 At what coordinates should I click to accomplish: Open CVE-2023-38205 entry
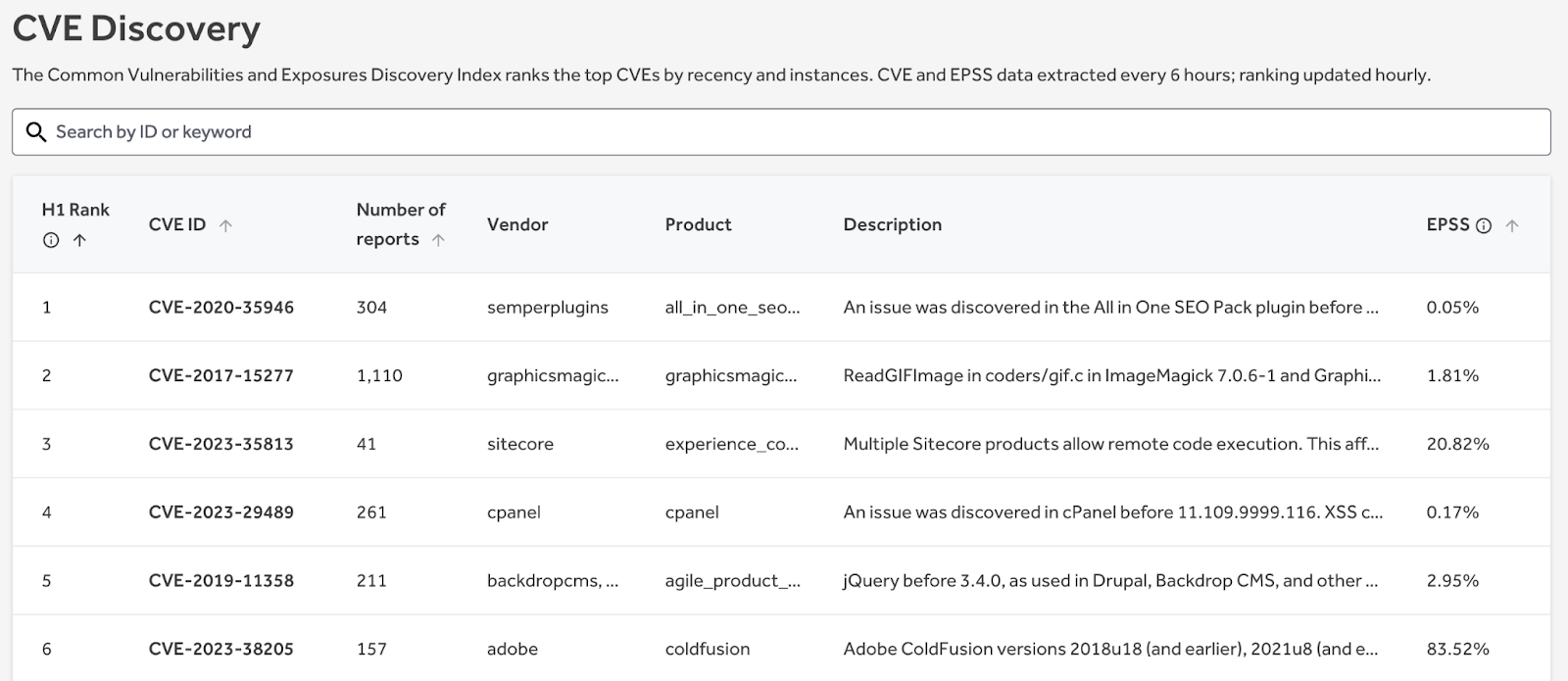point(221,649)
